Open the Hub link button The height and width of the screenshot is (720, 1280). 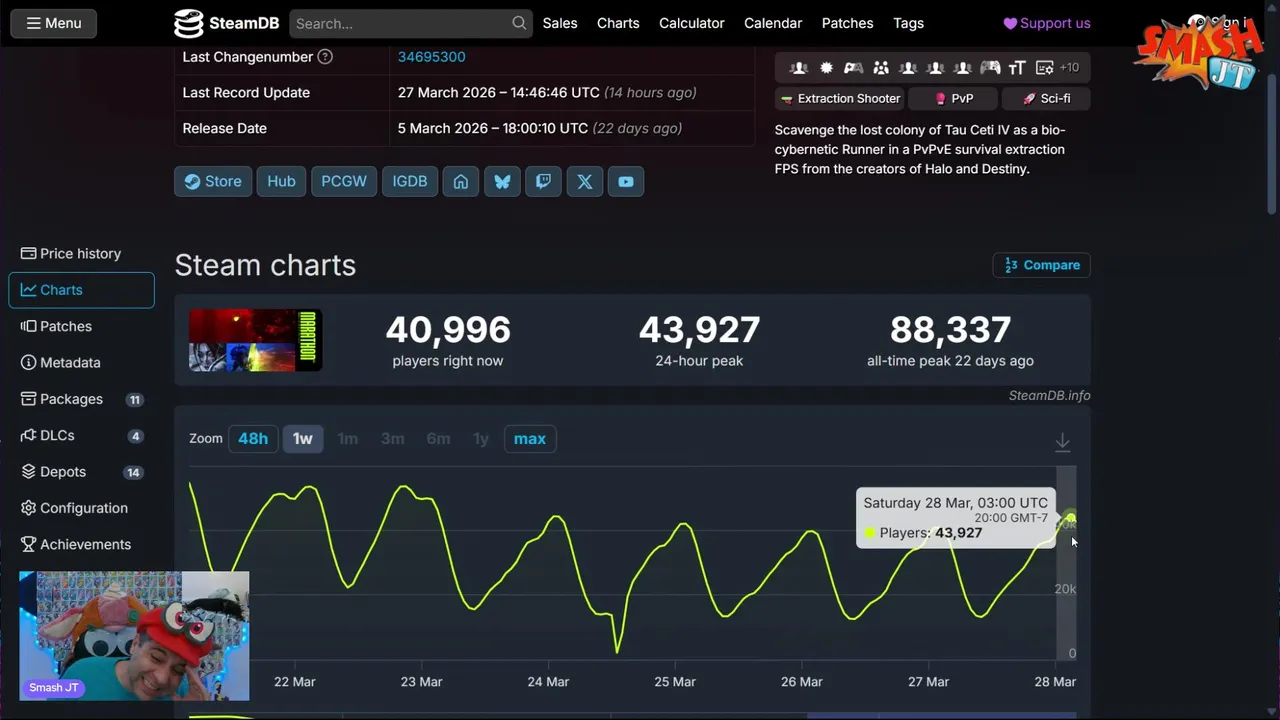(x=281, y=181)
